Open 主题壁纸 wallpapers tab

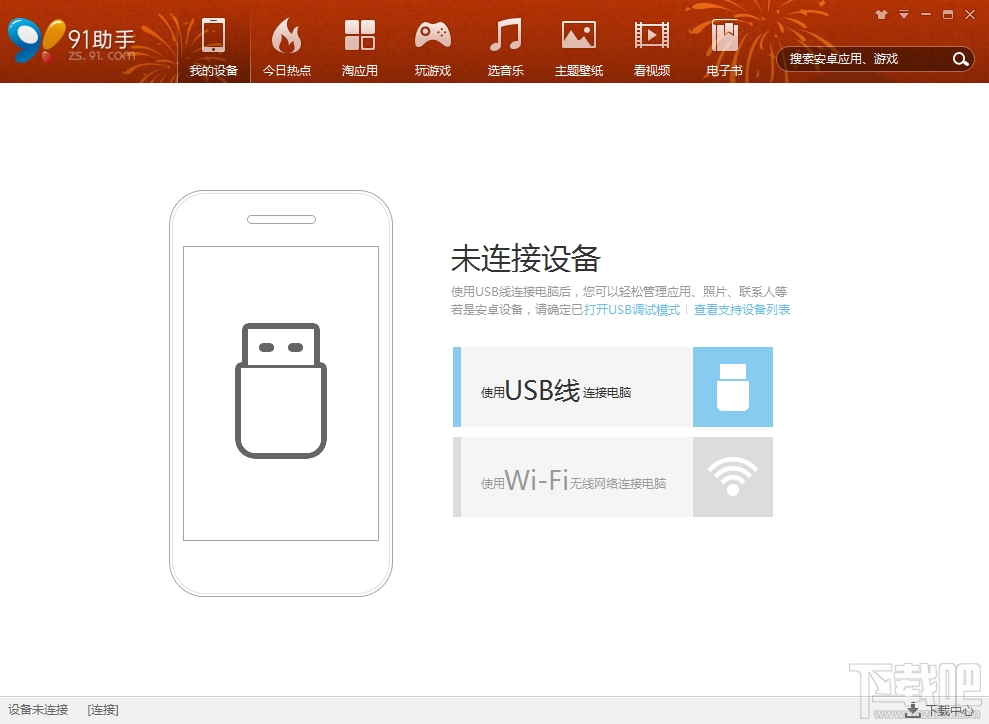coord(579,47)
